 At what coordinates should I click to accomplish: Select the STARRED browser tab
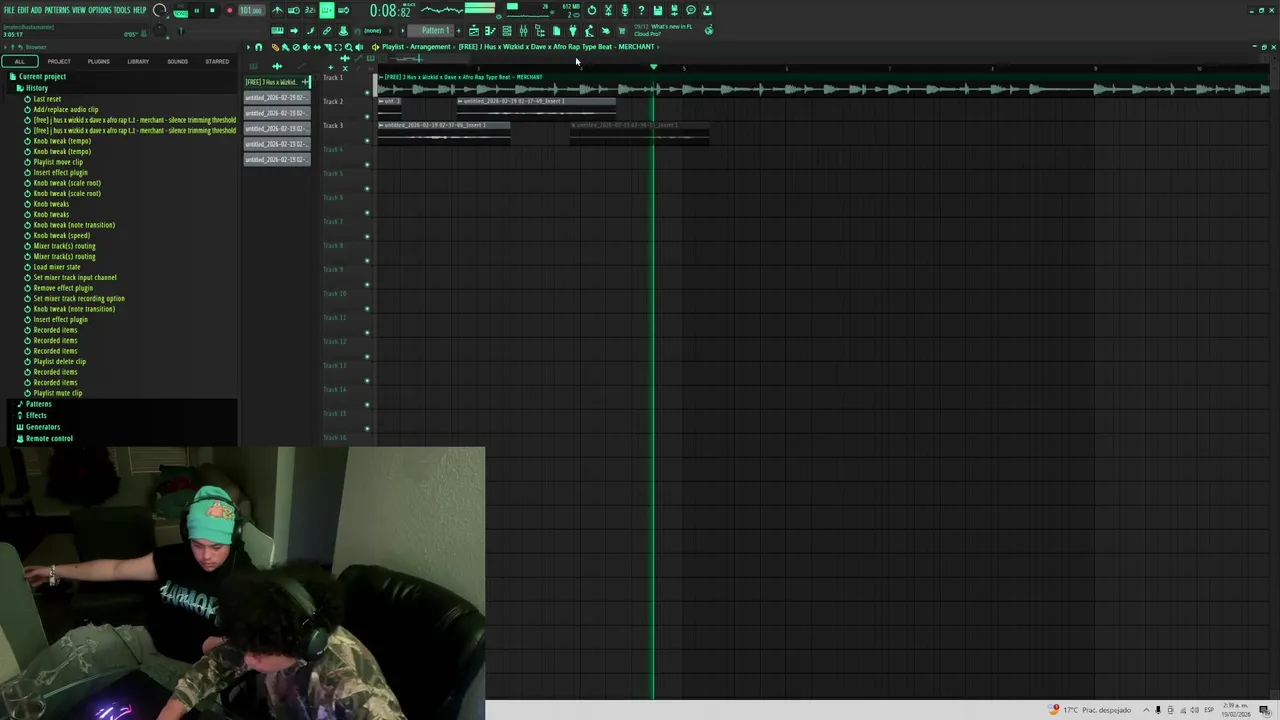click(217, 62)
